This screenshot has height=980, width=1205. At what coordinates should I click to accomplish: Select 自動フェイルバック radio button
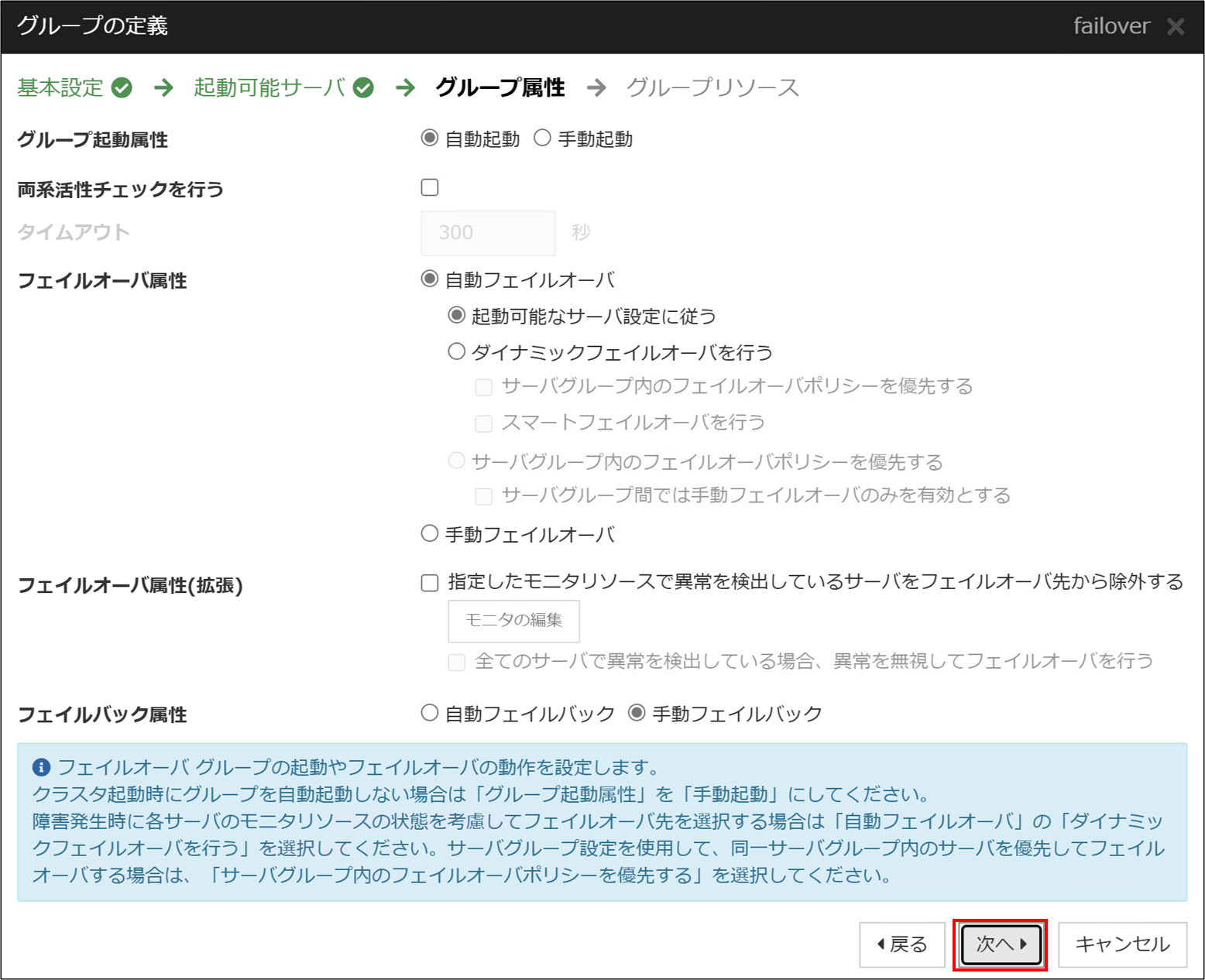[x=430, y=713]
